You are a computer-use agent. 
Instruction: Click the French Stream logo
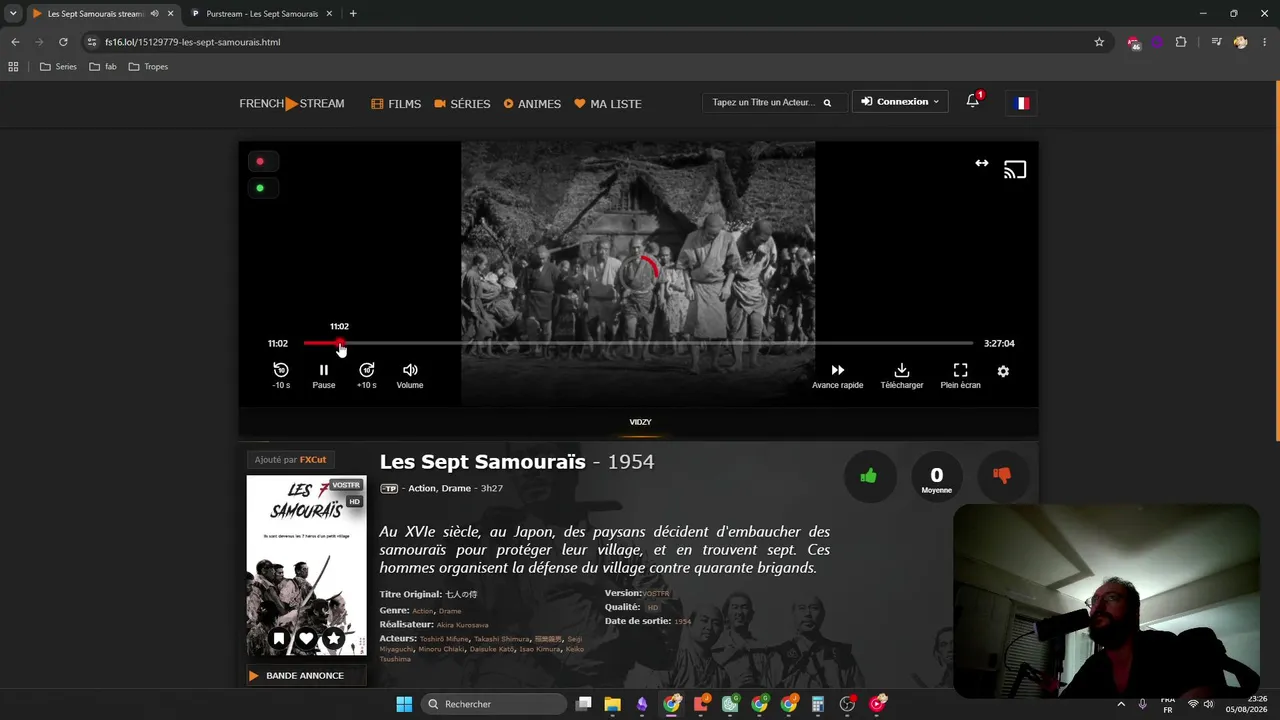pyautogui.click(x=292, y=104)
